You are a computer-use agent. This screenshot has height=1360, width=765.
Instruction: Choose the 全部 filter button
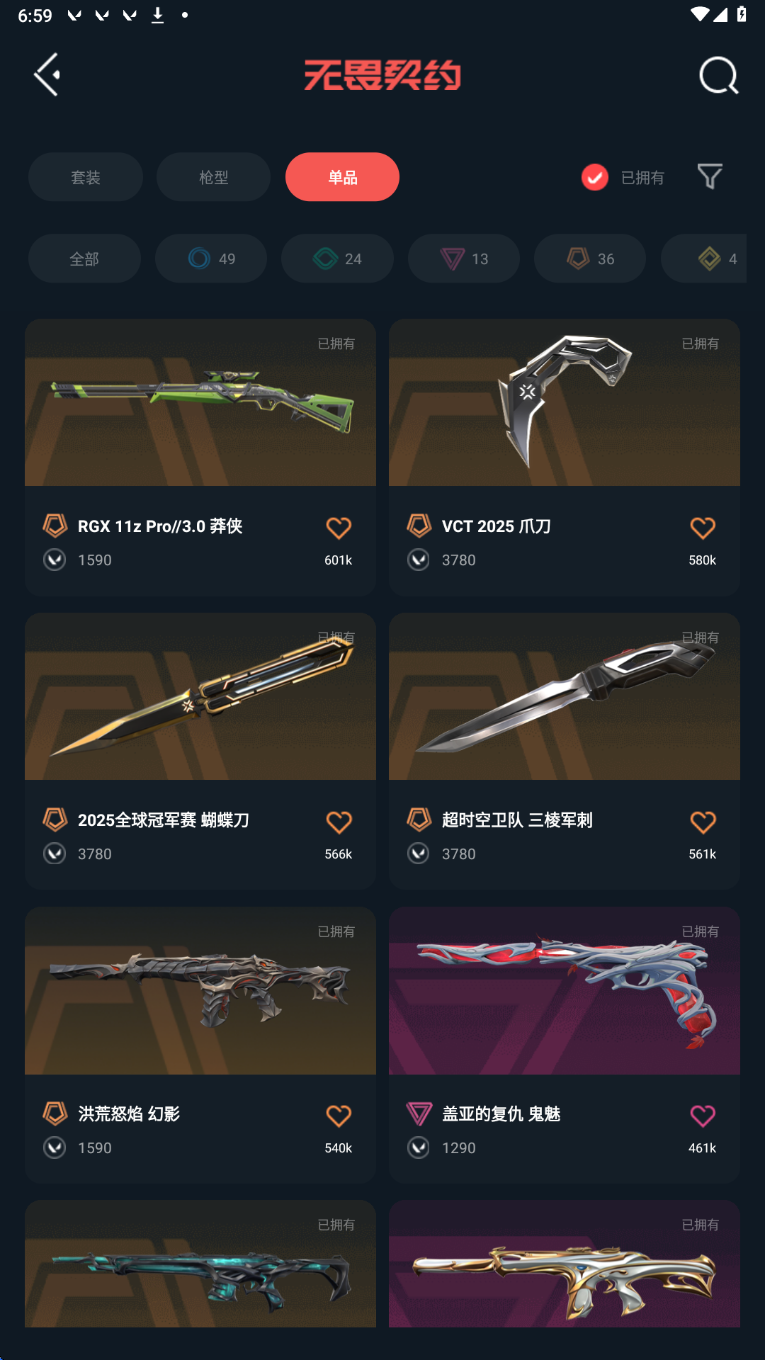pyautogui.click(x=84, y=259)
